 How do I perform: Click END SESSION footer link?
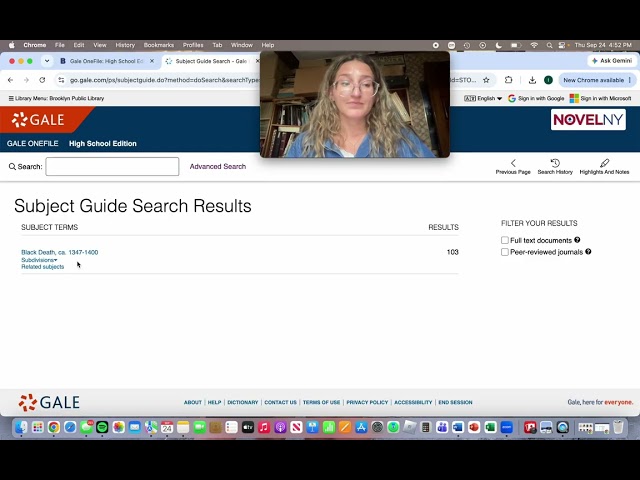click(x=455, y=402)
